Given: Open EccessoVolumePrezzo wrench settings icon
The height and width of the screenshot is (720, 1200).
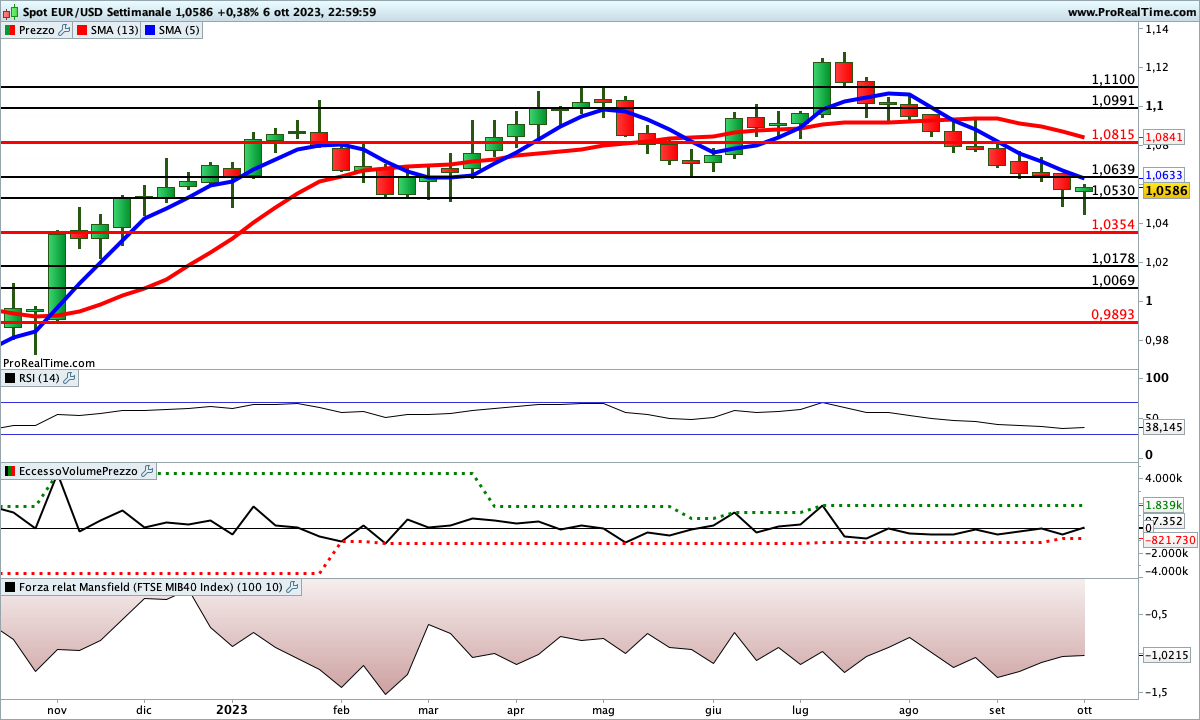Looking at the screenshot, I should click(148, 471).
